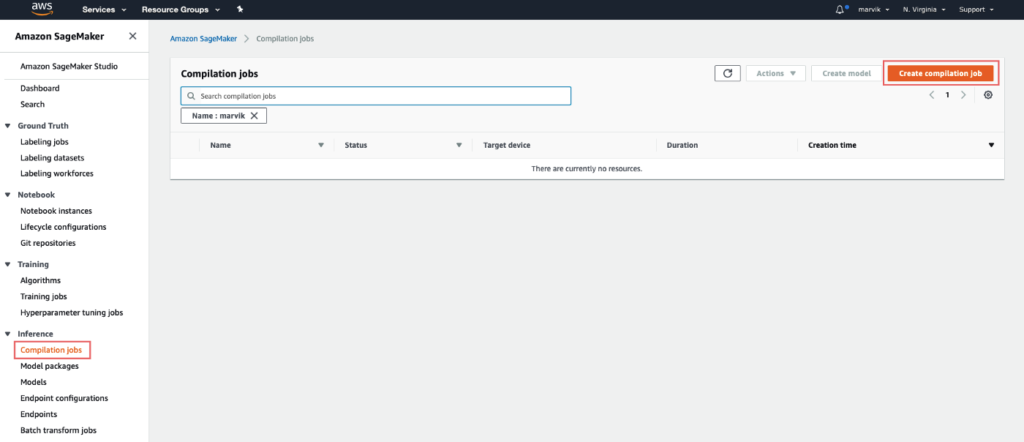Open Git repositories
The image size is (1024, 442).
tap(48, 243)
